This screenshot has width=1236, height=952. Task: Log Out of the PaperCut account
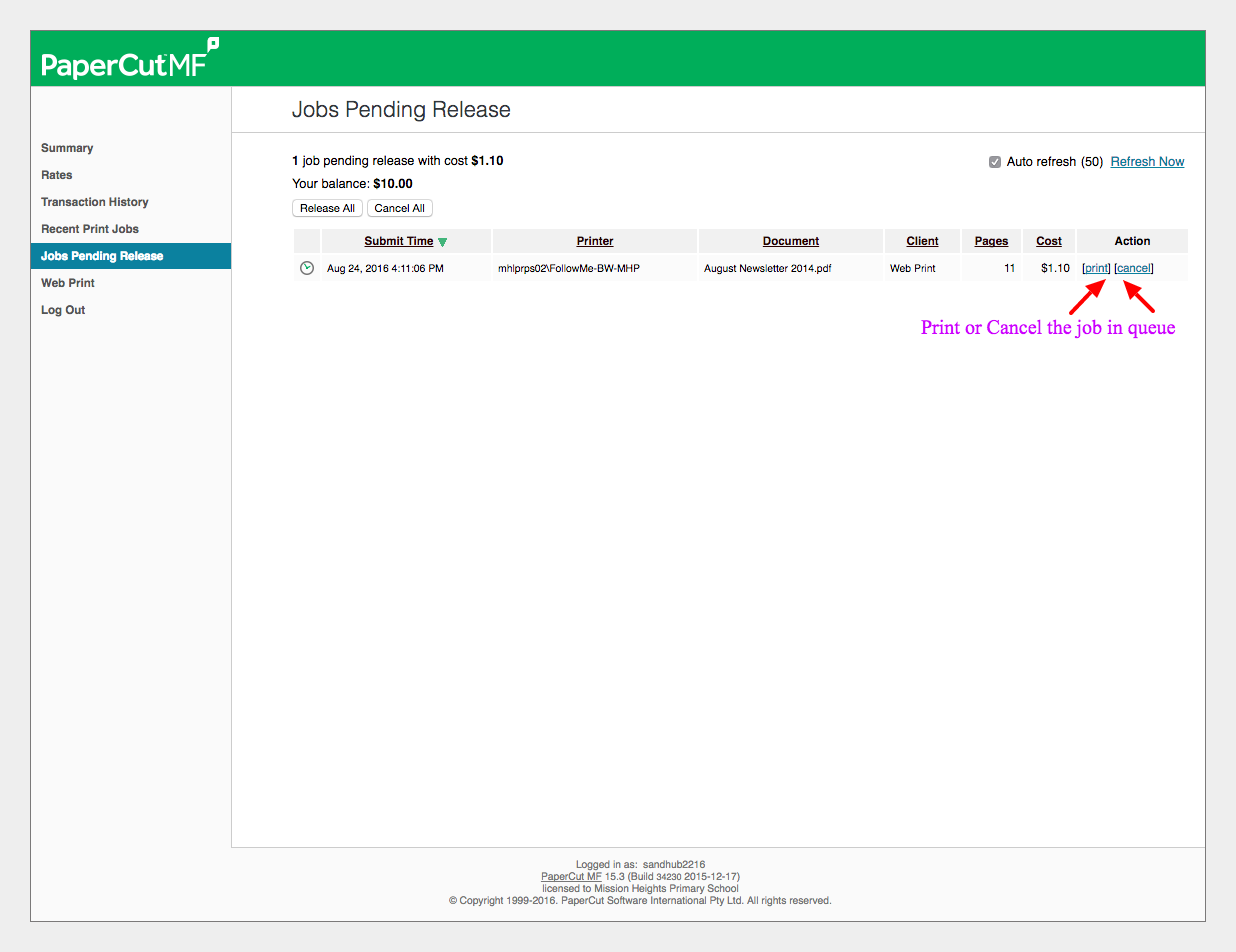pos(63,310)
